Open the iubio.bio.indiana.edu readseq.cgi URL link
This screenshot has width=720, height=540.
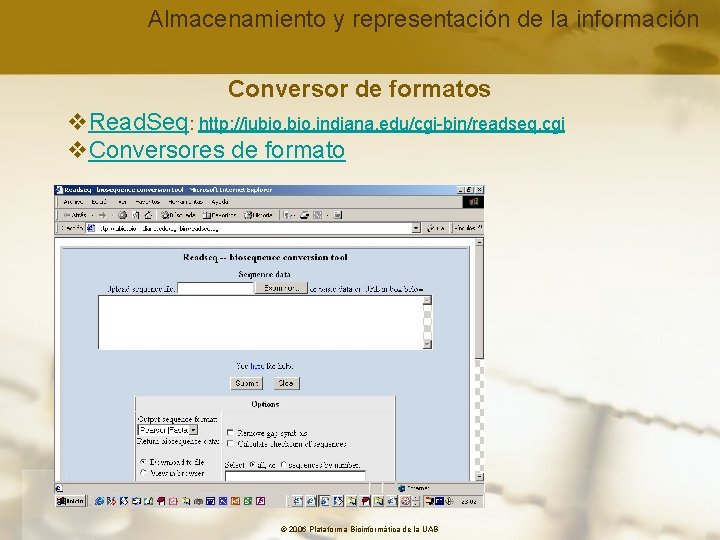382,124
